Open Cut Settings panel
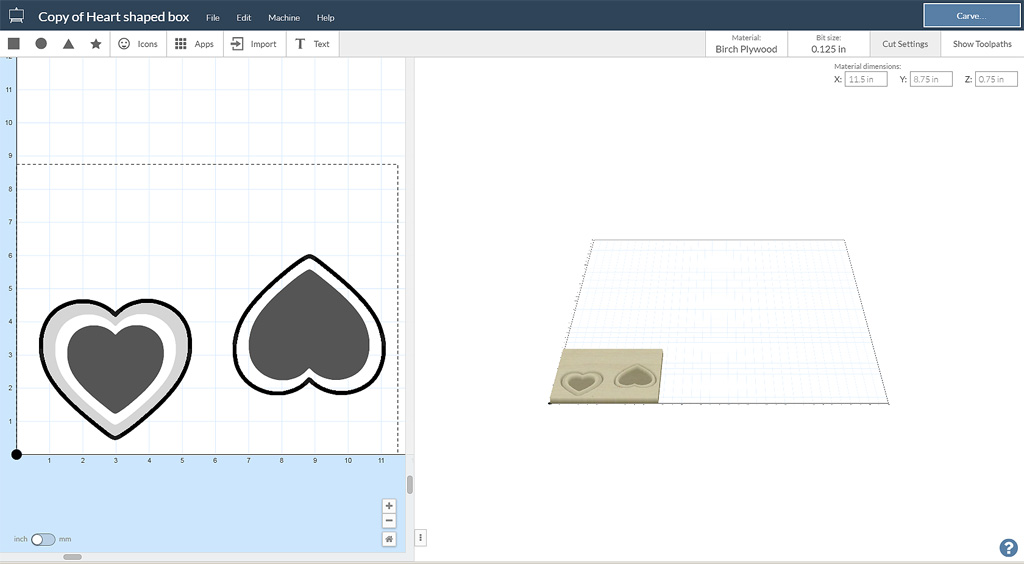The height and width of the screenshot is (564, 1024). pyautogui.click(x=905, y=44)
